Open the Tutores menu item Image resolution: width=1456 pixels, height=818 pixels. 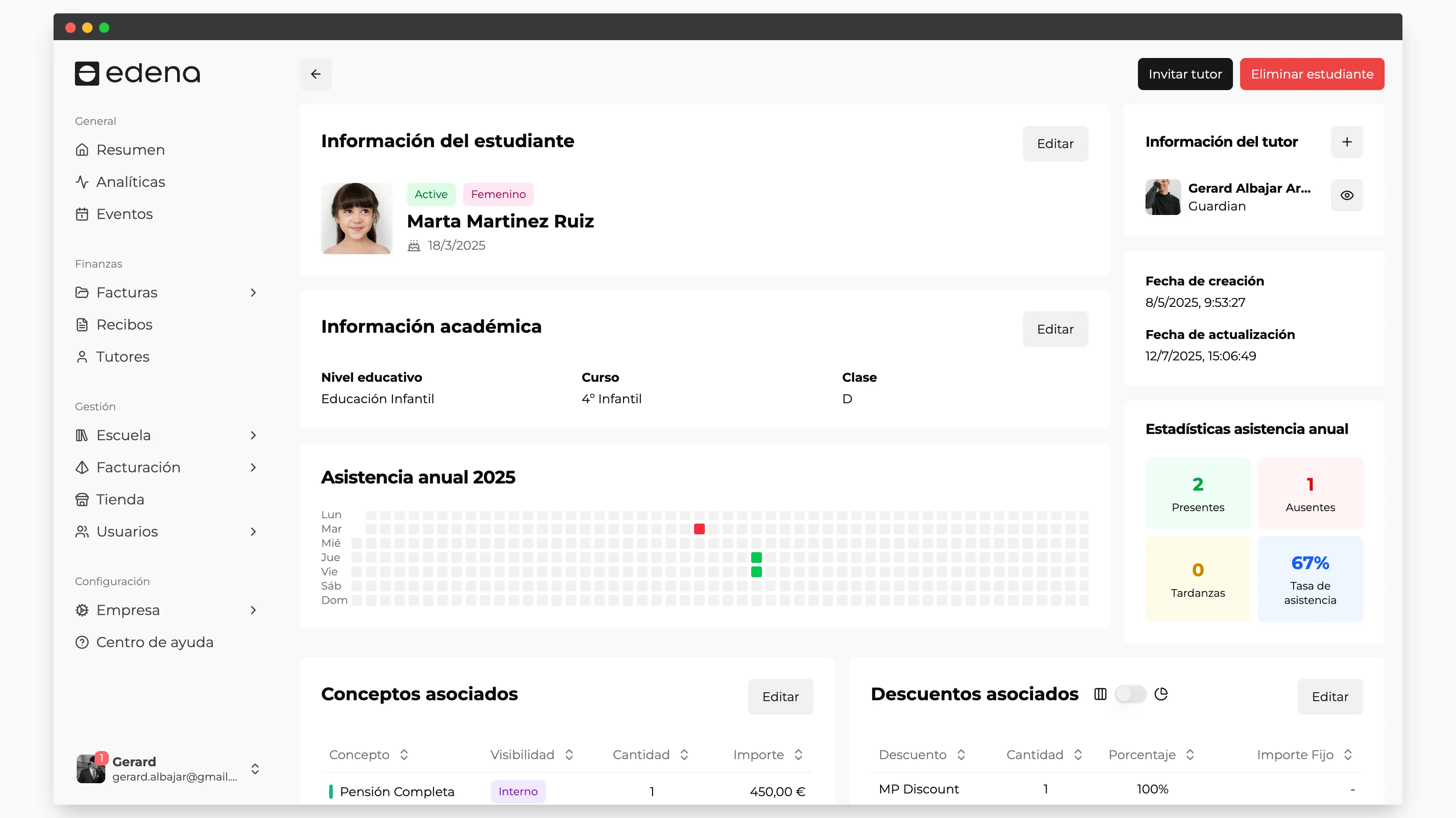pos(166,357)
